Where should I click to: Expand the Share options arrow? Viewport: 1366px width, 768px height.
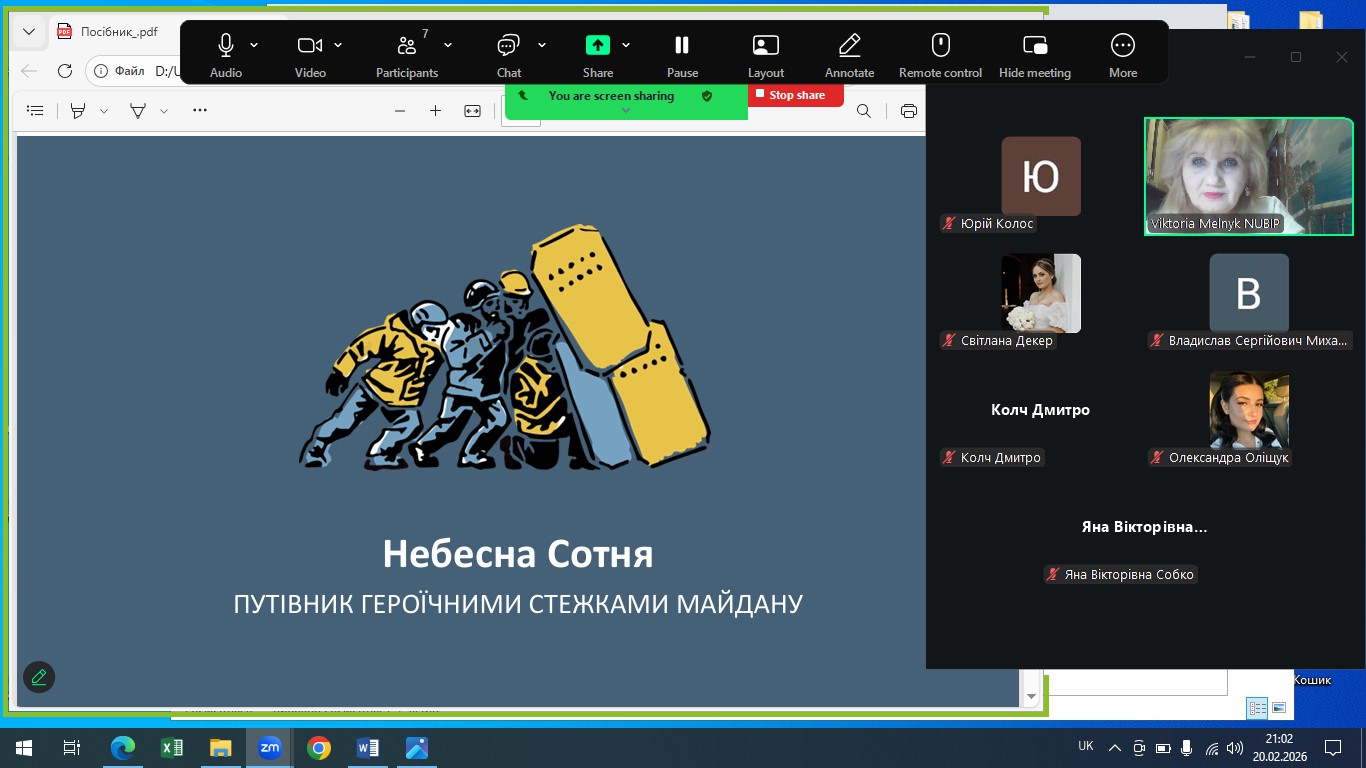click(x=626, y=45)
